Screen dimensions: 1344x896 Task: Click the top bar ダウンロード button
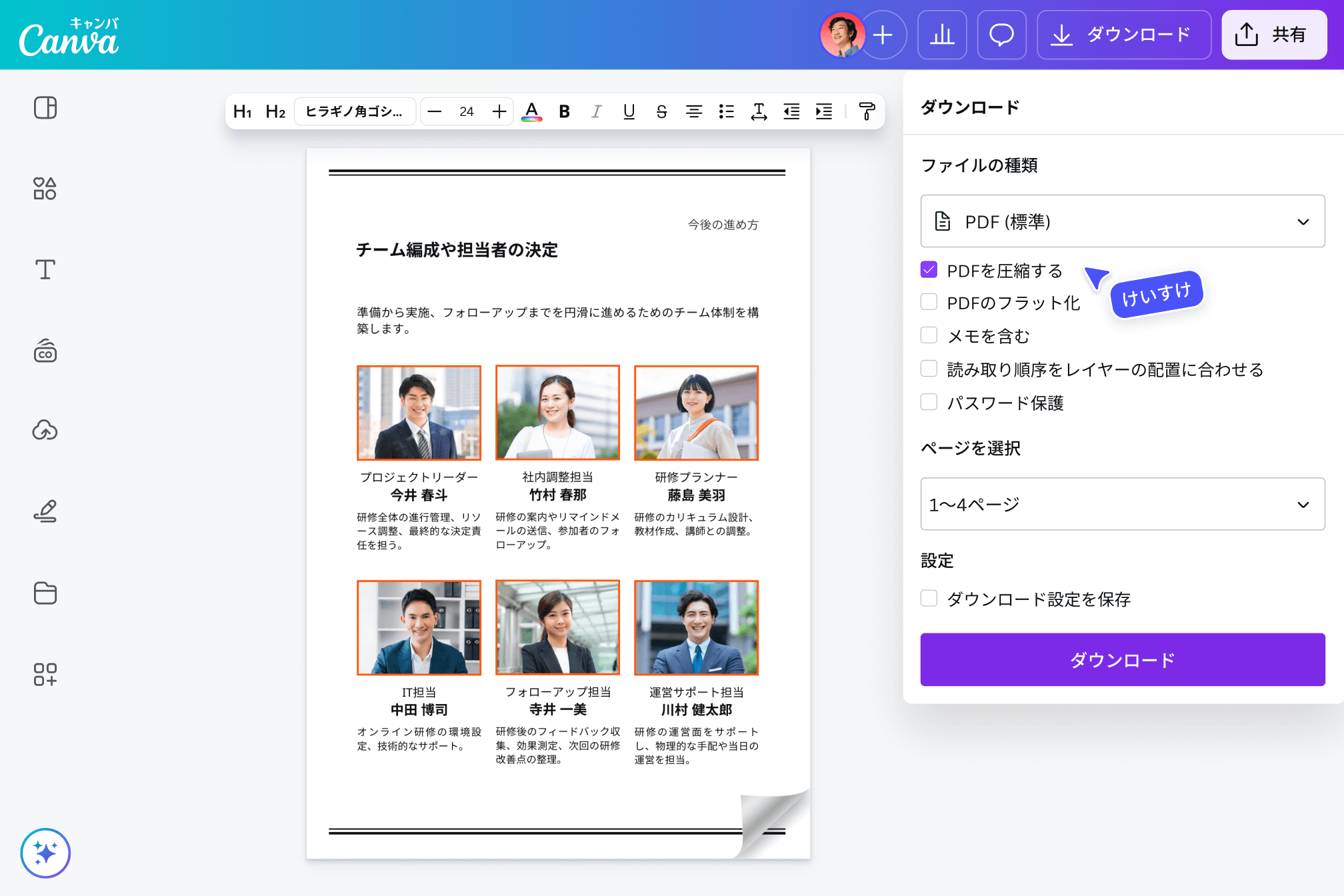[1124, 35]
